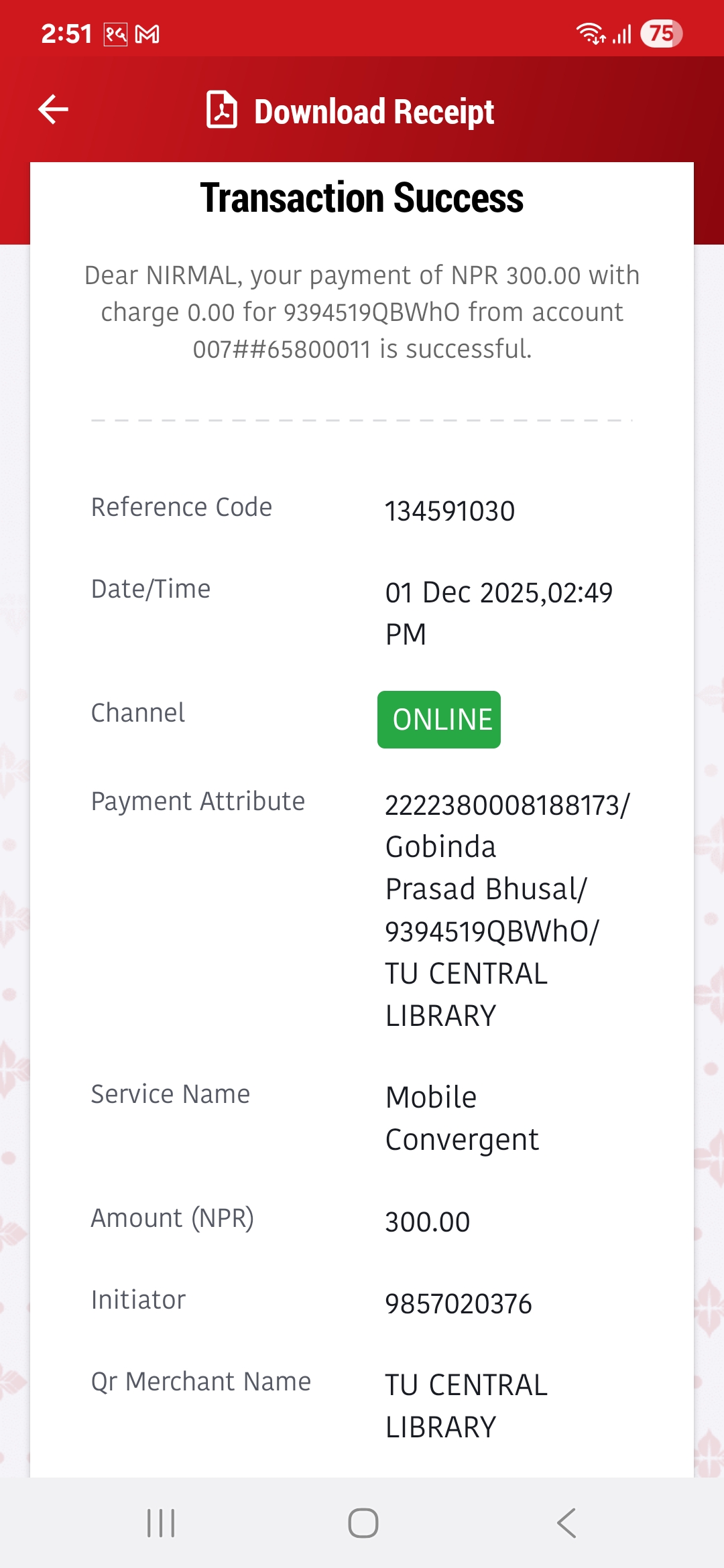Select reference code 134591030

tap(450, 511)
